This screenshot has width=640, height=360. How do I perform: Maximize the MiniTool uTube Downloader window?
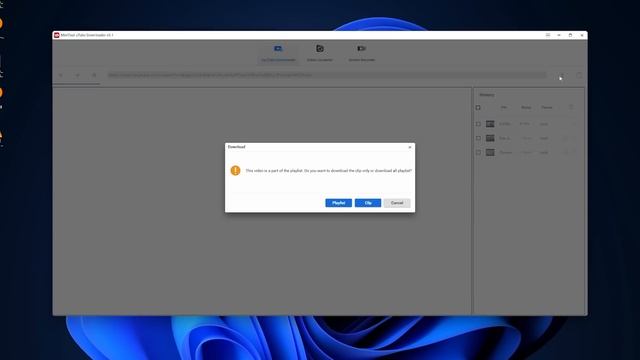coord(570,35)
